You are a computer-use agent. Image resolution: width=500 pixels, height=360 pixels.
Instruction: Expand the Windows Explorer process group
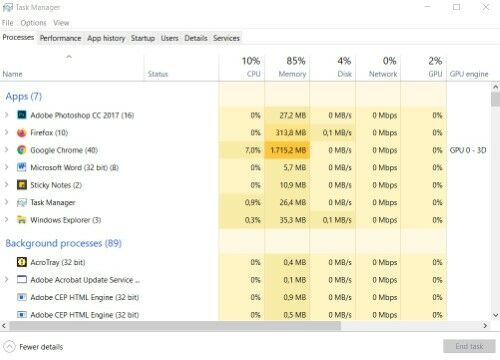pos(6,220)
